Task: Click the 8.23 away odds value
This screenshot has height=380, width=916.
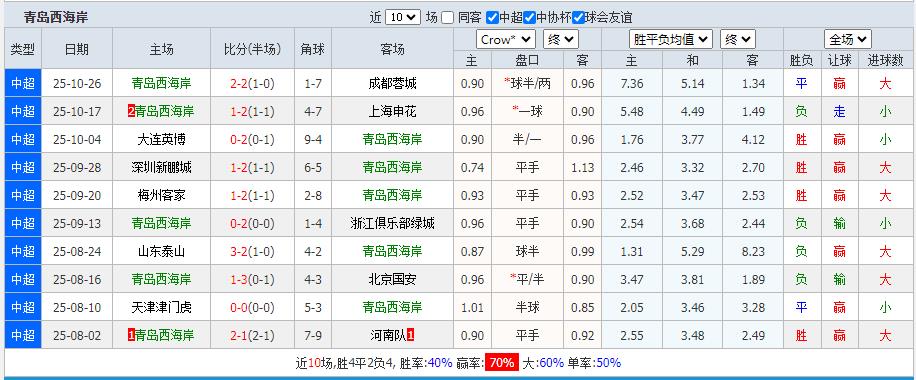Action: pyautogui.click(x=753, y=251)
